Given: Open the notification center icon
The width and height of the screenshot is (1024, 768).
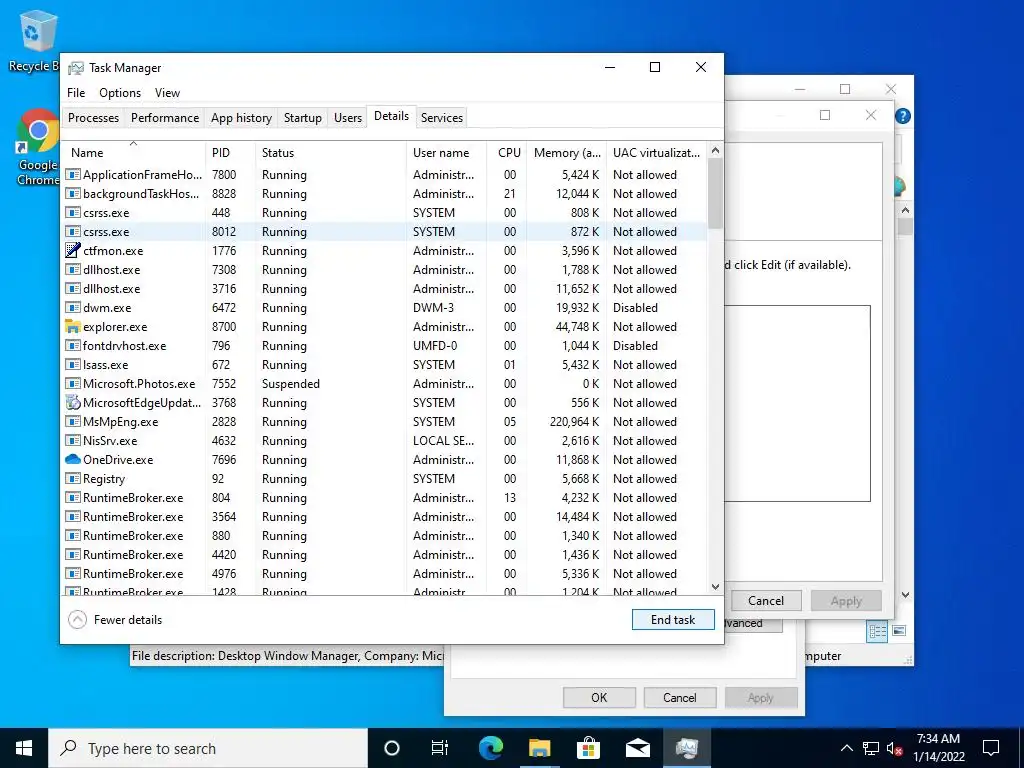Looking at the screenshot, I should coord(991,748).
